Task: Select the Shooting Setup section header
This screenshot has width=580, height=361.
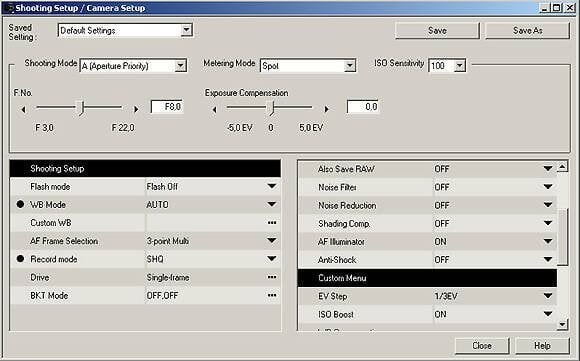Action: pos(145,168)
